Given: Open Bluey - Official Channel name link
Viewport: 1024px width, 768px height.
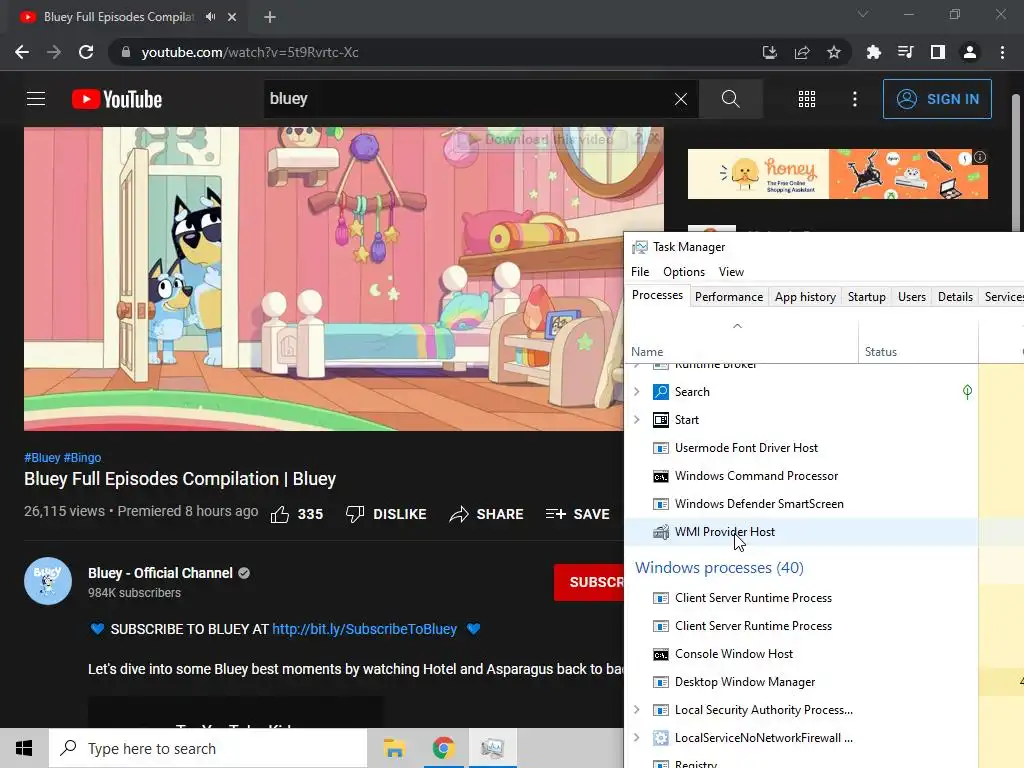Looking at the screenshot, I should pos(160,573).
